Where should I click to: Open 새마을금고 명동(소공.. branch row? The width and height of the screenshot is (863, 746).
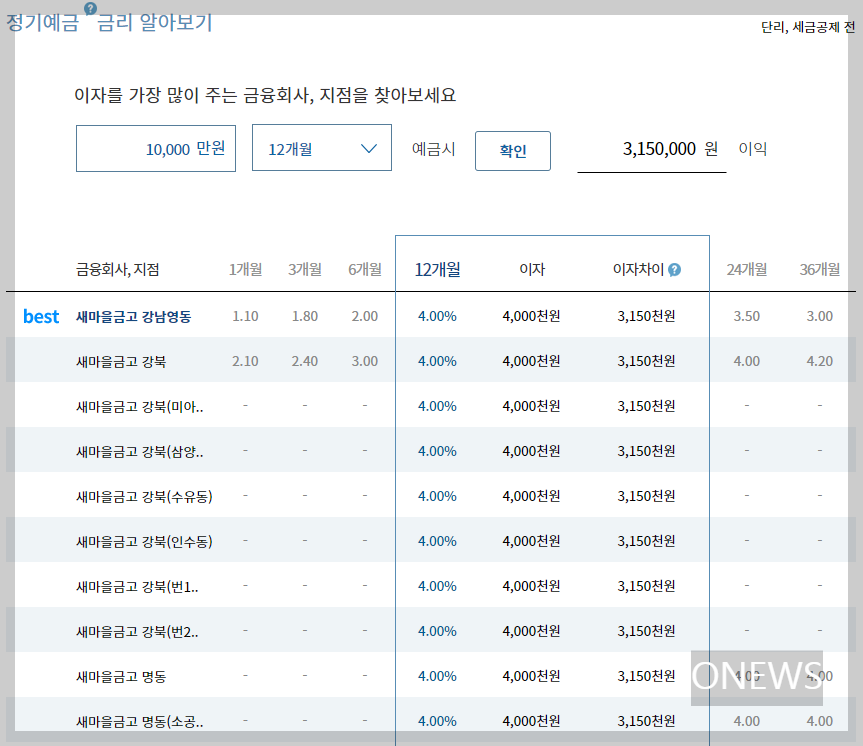pyautogui.click(x=432, y=721)
